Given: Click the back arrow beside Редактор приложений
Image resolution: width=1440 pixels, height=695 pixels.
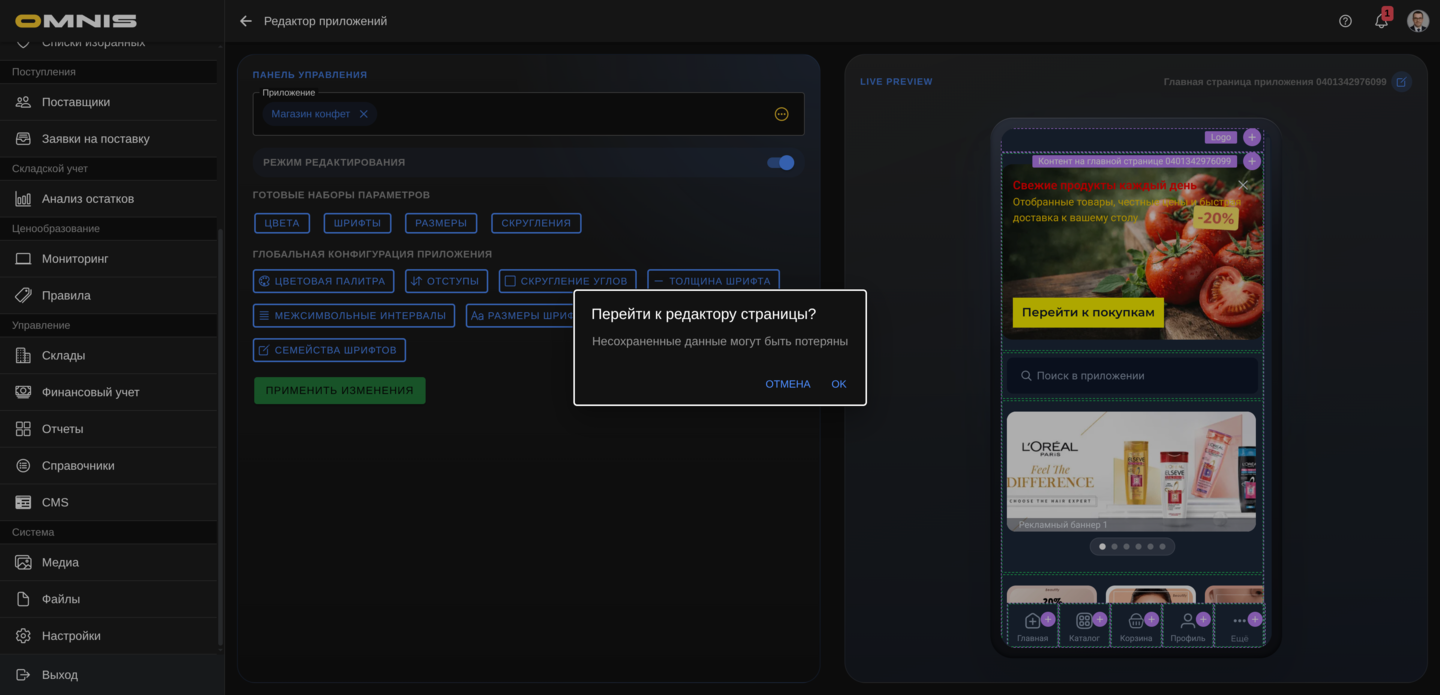Looking at the screenshot, I should point(246,21).
